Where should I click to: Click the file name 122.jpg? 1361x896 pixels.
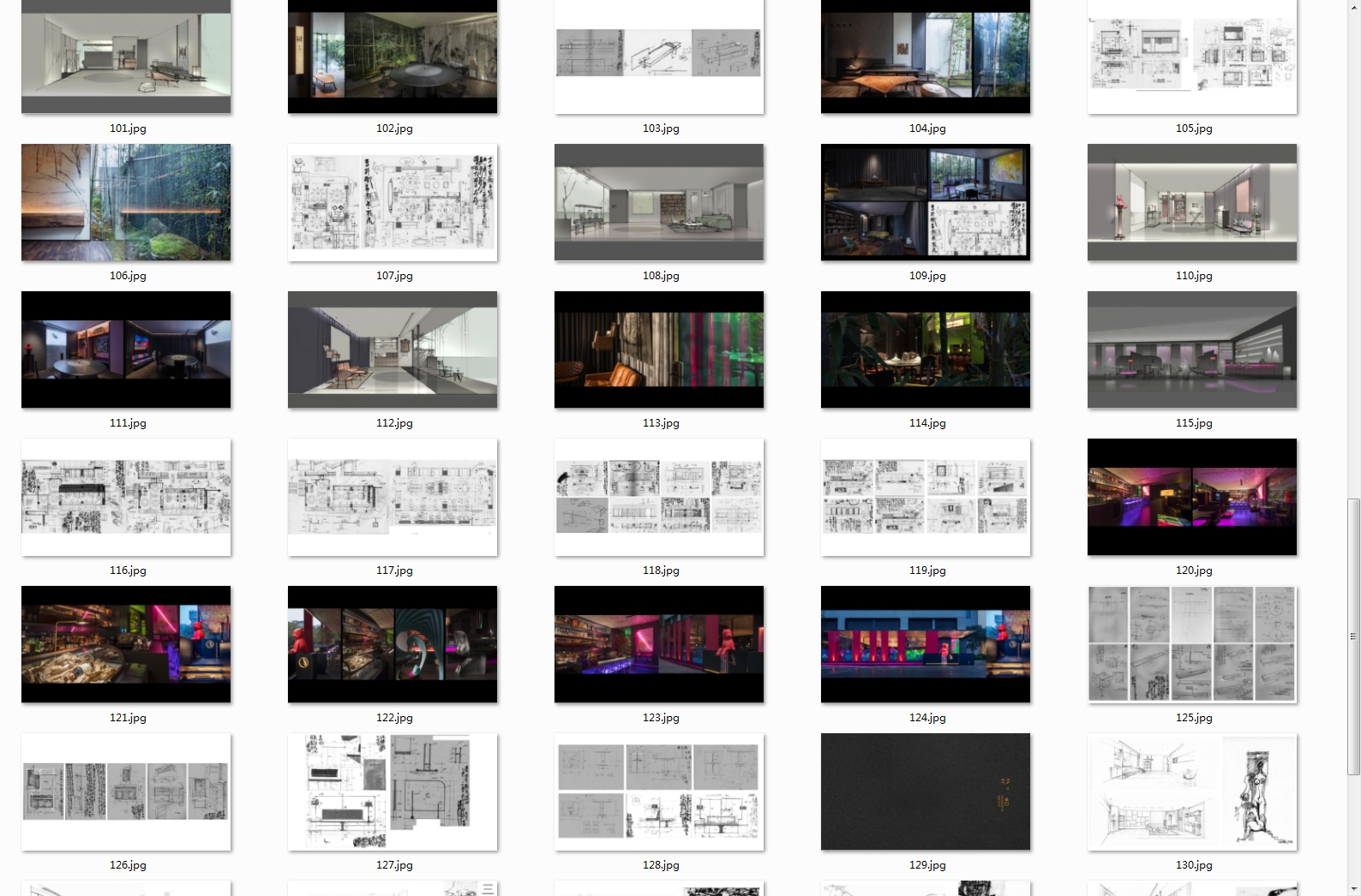394,718
